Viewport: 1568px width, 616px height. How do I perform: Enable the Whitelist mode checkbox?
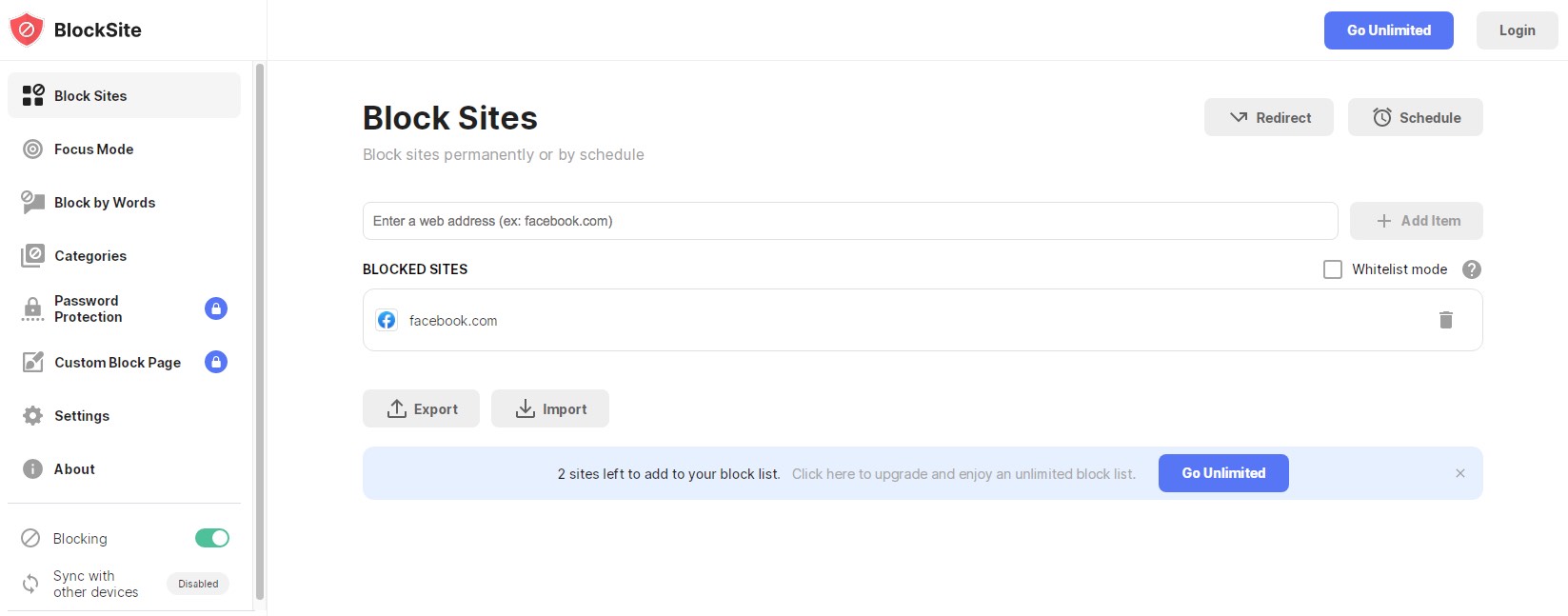coord(1333,269)
